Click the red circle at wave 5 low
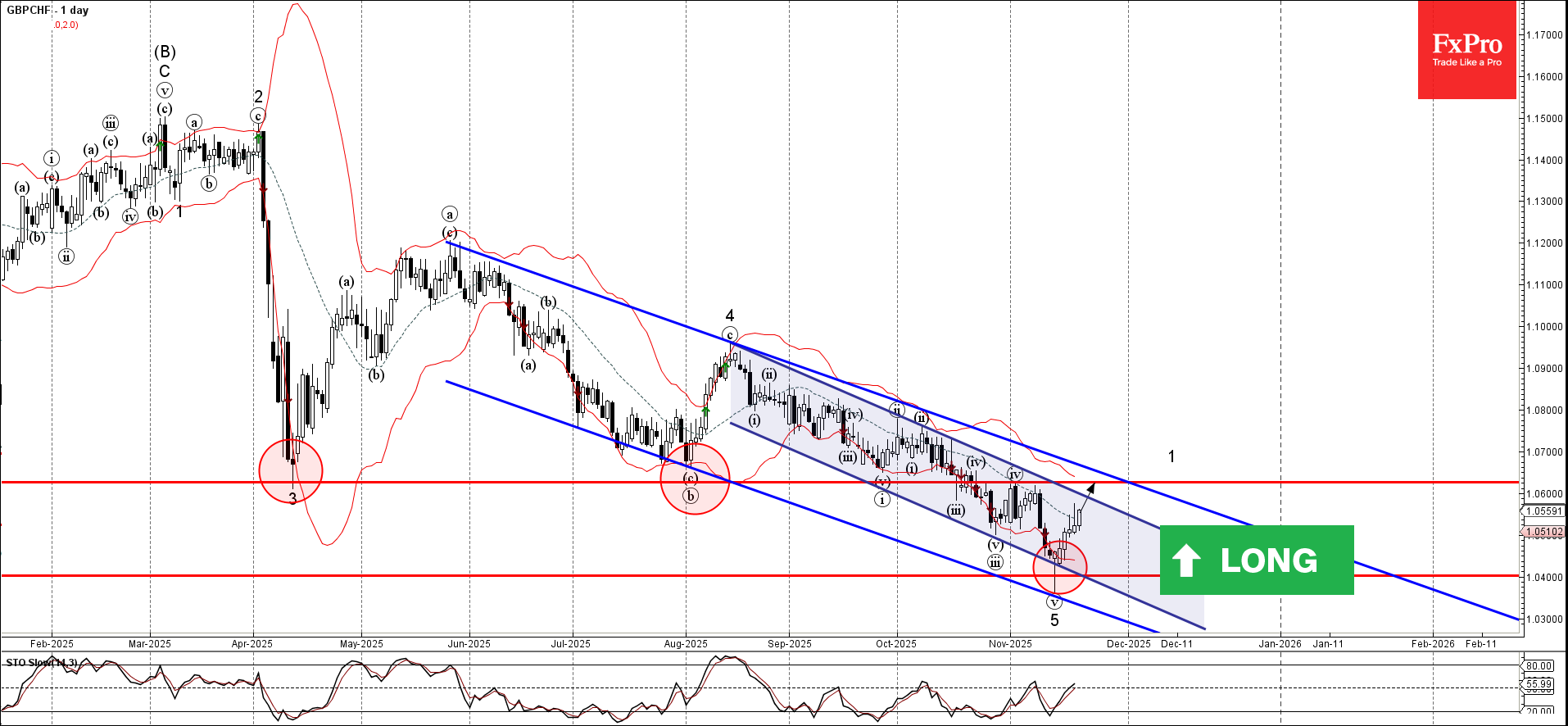 click(x=1060, y=566)
